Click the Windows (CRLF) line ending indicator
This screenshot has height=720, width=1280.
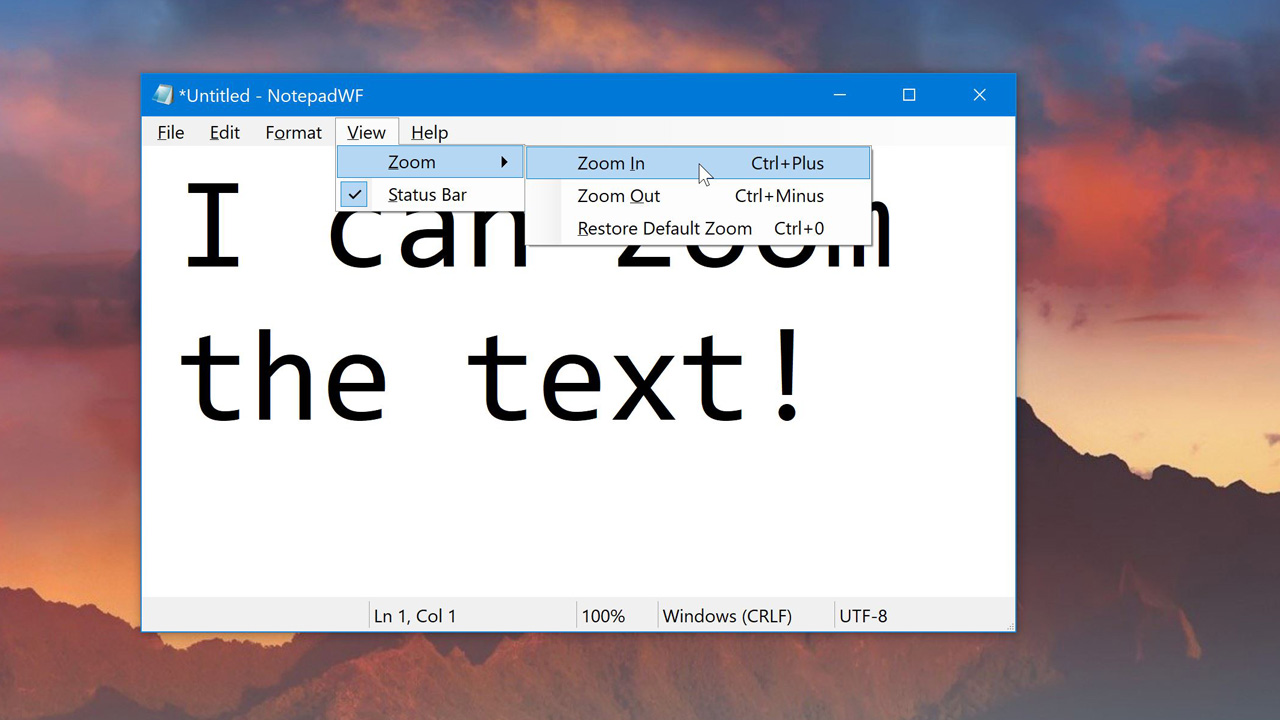pos(727,616)
